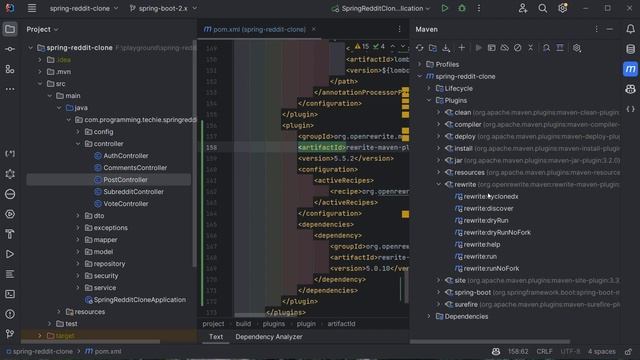The height and width of the screenshot is (360, 640).
Task: Open the Project tool window icon
Action: tap(10, 29)
